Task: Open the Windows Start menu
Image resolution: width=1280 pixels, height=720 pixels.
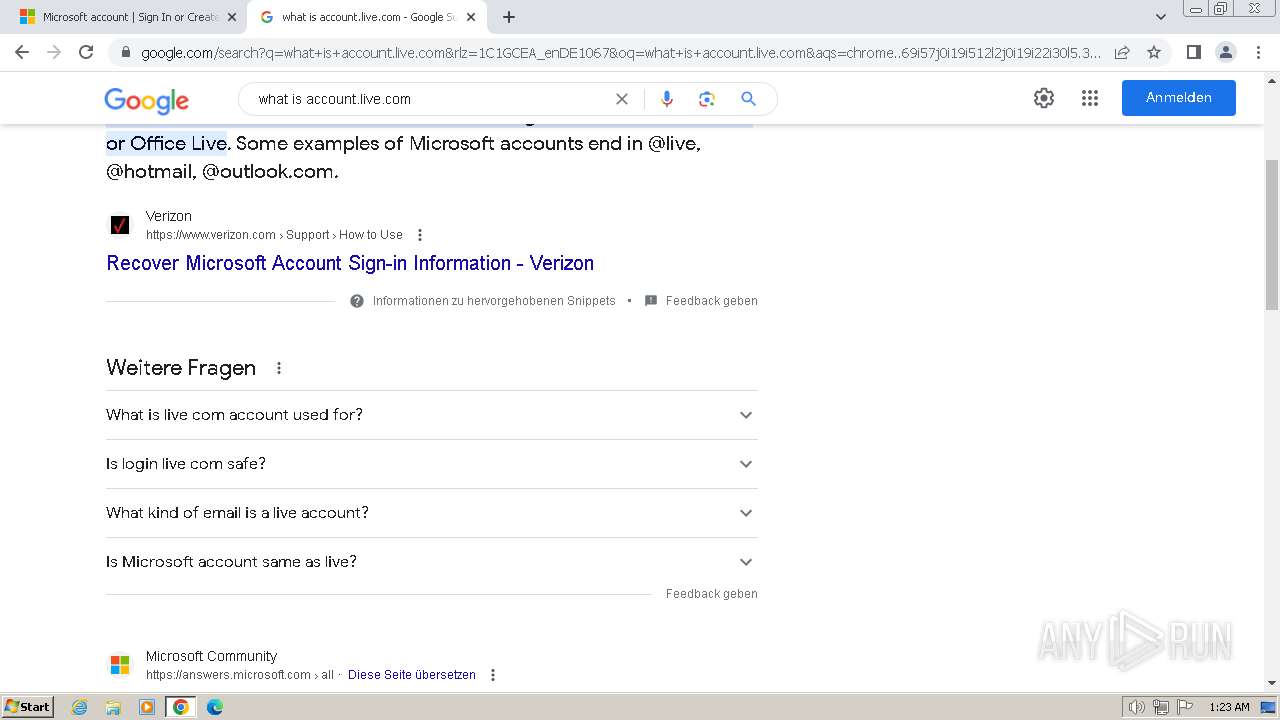Action: (x=28, y=707)
